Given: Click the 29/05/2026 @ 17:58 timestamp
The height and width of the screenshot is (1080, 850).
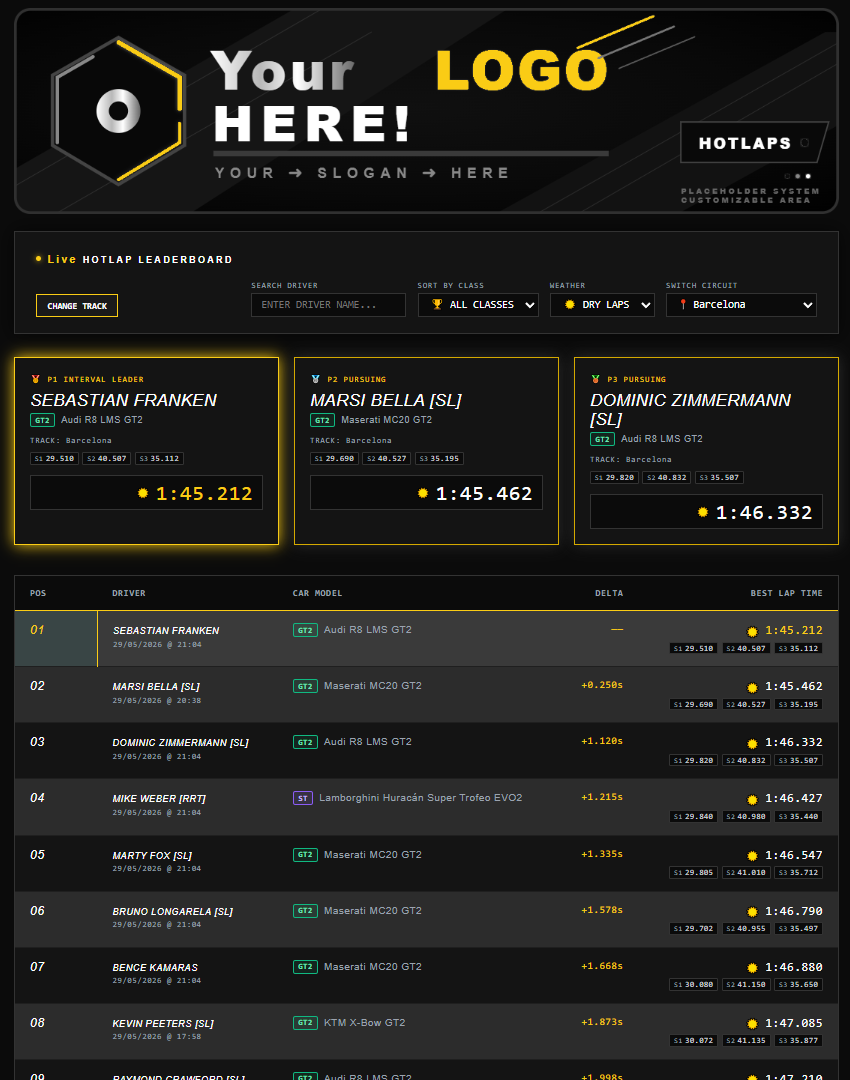Looking at the screenshot, I should tap(157, 1037).
